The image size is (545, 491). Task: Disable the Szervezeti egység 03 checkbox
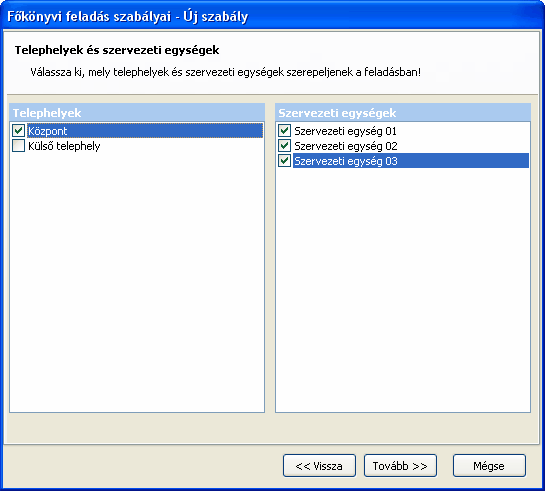point(284,161)
